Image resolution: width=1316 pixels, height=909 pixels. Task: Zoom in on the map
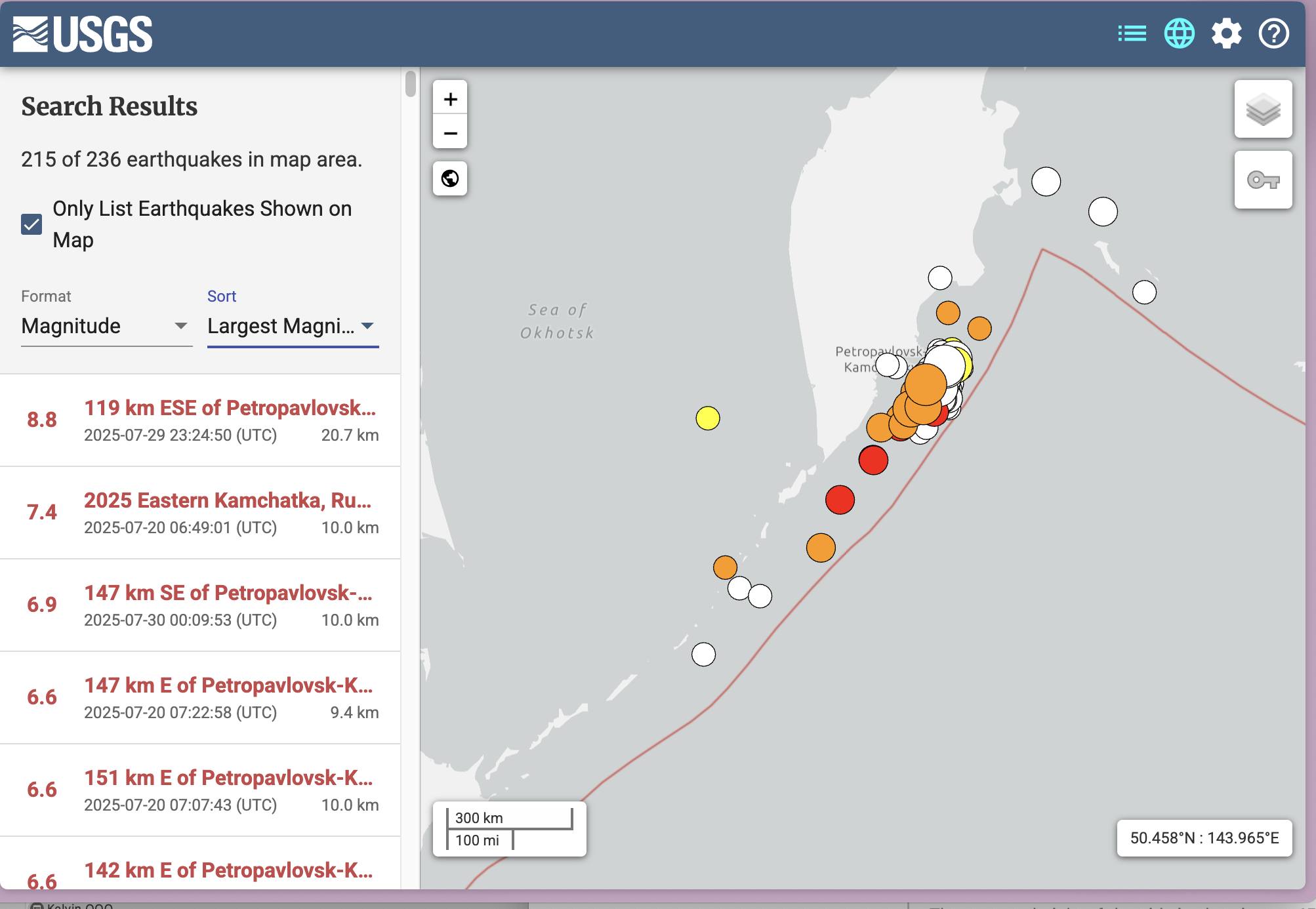point(450,99)
